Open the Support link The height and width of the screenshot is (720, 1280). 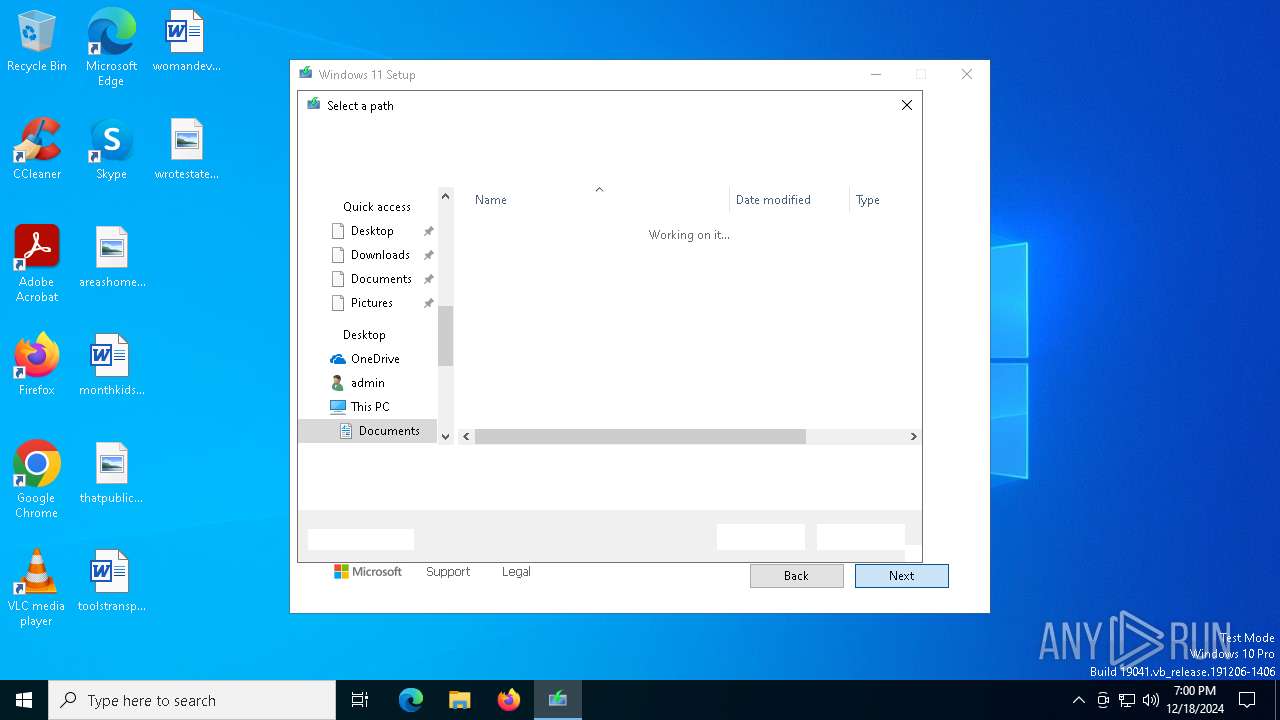point(448,572)
